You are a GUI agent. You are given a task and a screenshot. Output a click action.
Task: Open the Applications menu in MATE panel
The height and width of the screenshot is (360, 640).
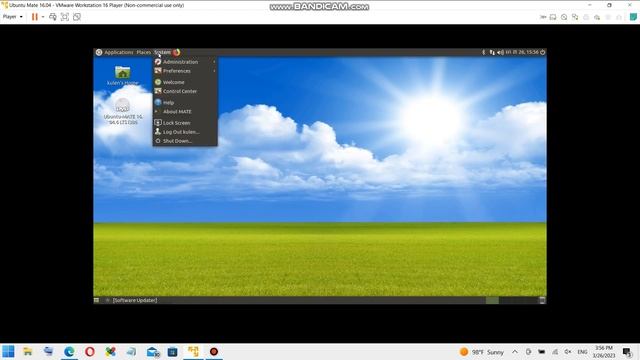click(x=119, y=52)
